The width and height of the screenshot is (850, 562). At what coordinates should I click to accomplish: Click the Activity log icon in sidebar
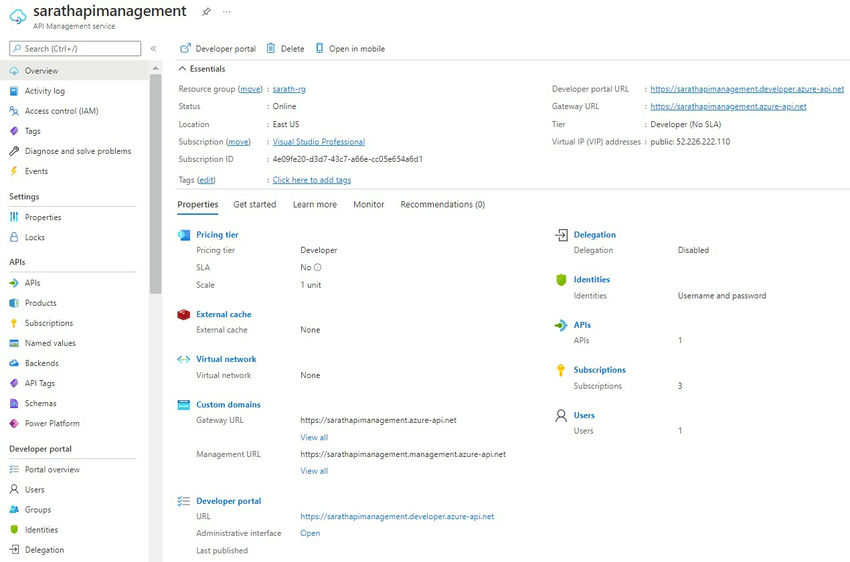[x=14, y=91]
